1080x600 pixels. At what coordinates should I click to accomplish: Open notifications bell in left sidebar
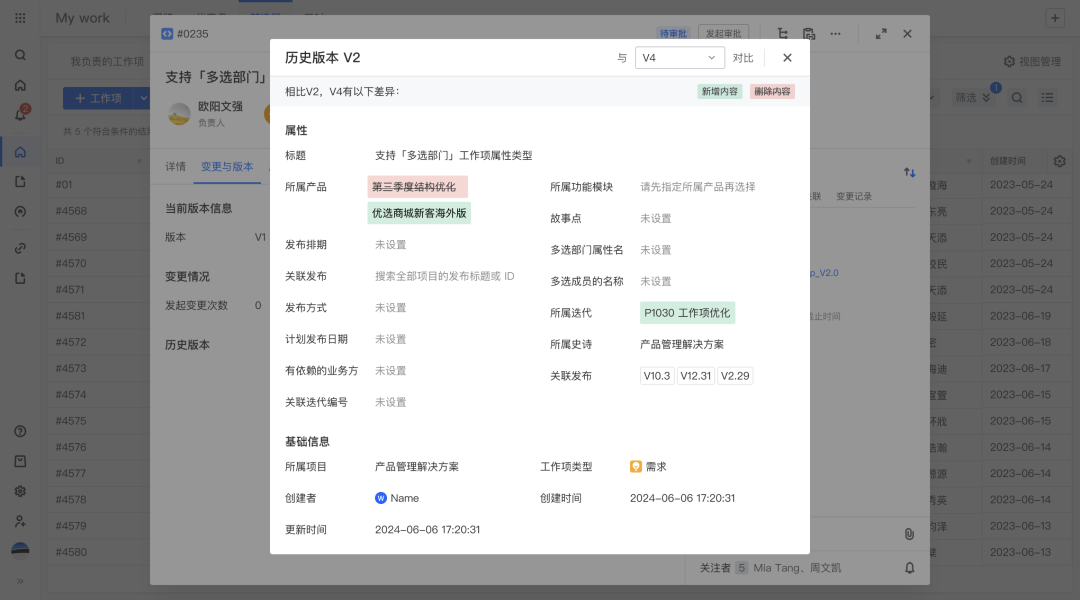click(x=20, y=114)
